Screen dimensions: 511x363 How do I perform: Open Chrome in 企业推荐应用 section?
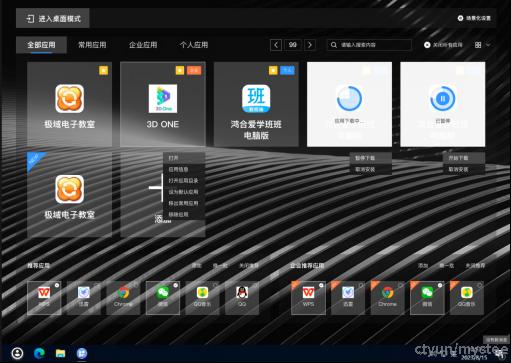(388, 298)
